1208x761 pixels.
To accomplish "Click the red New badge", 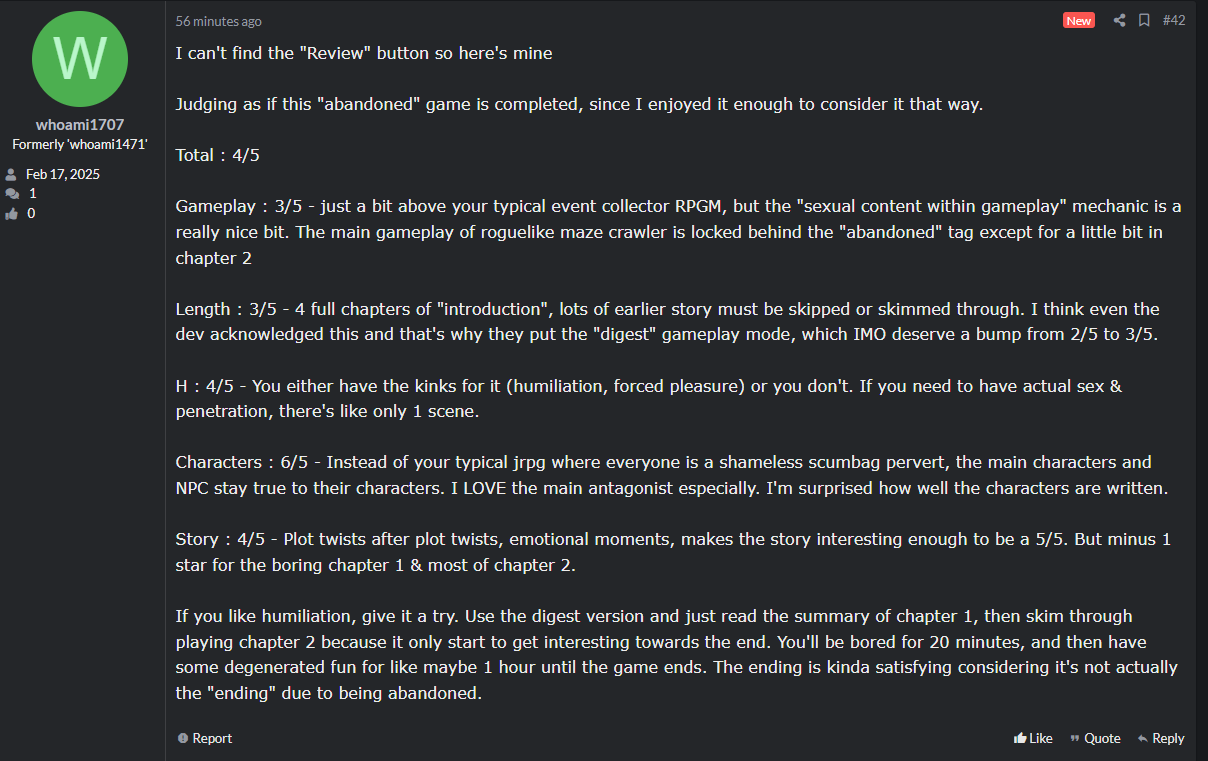I will (1079, 20).
